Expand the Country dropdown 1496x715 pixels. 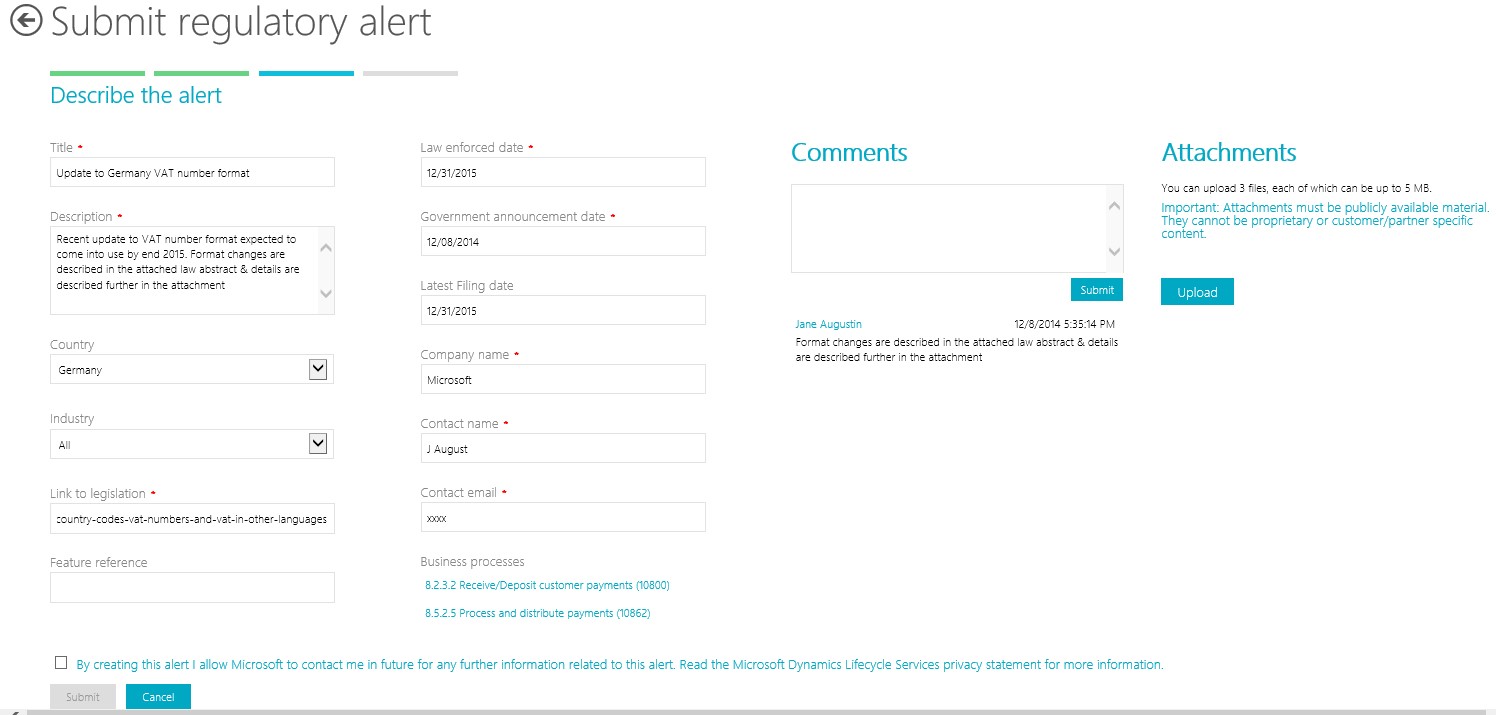(x=318, y=369)
